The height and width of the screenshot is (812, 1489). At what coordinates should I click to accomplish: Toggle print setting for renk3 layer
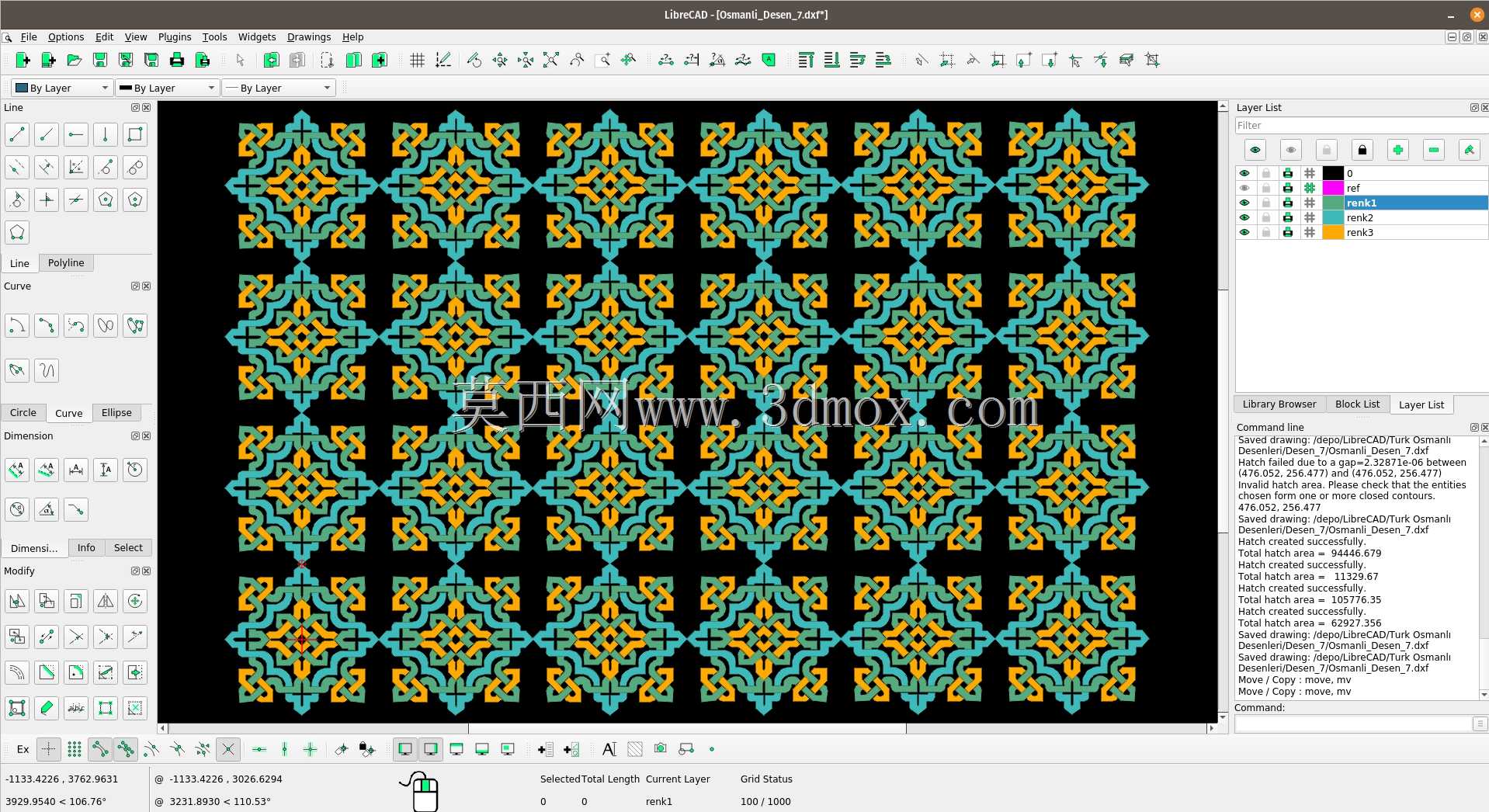[1288, 232]
